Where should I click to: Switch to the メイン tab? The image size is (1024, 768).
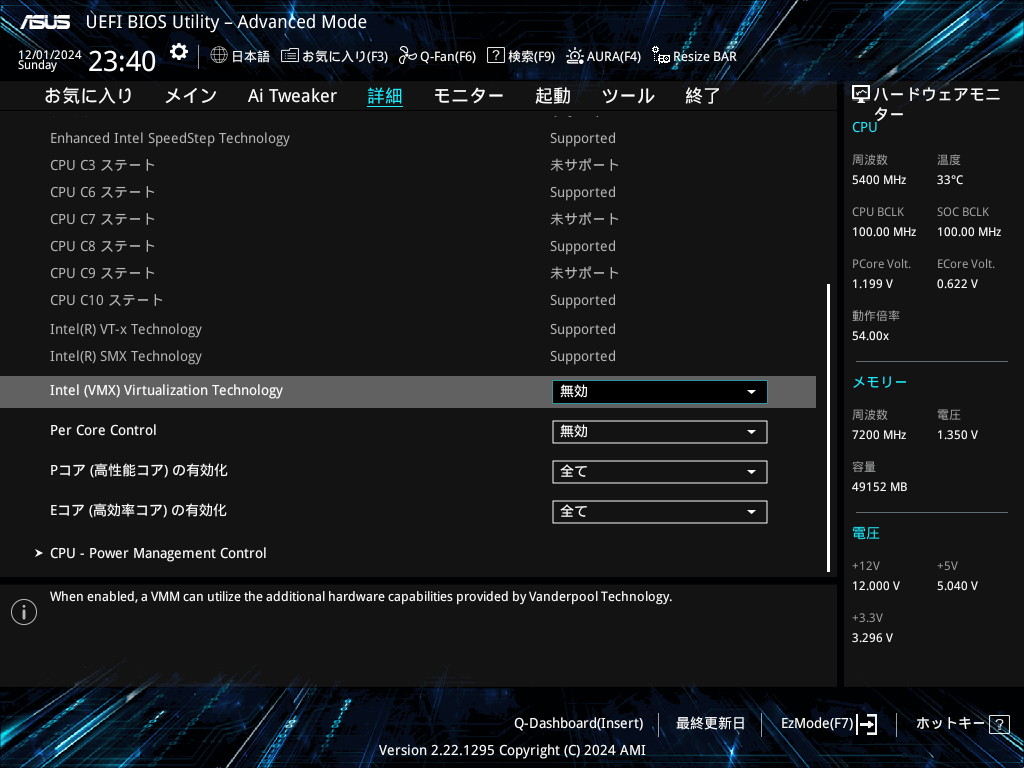coord(191,95)
